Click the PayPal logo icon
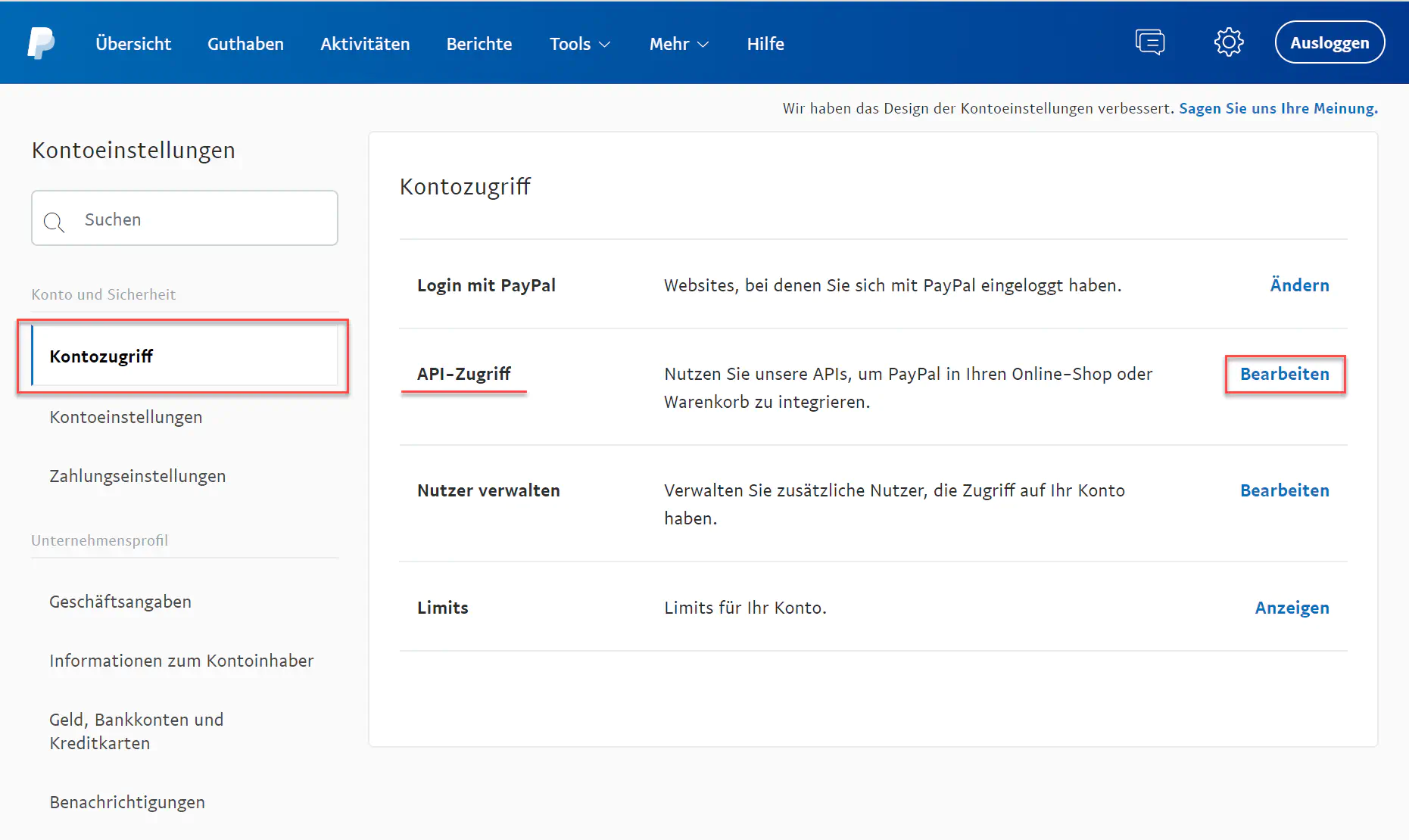The height and width of the screenshot is (840, 1409). pos(41,43)
